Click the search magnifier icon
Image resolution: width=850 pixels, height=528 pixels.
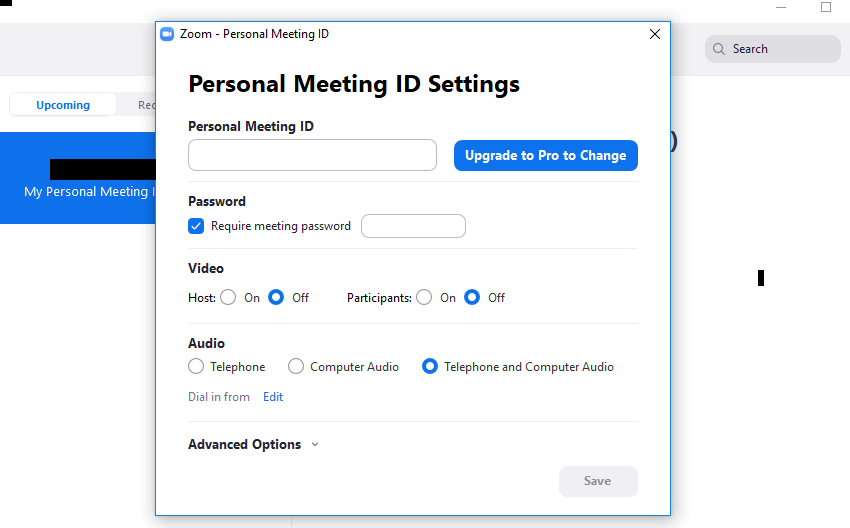tap(718, 49)
